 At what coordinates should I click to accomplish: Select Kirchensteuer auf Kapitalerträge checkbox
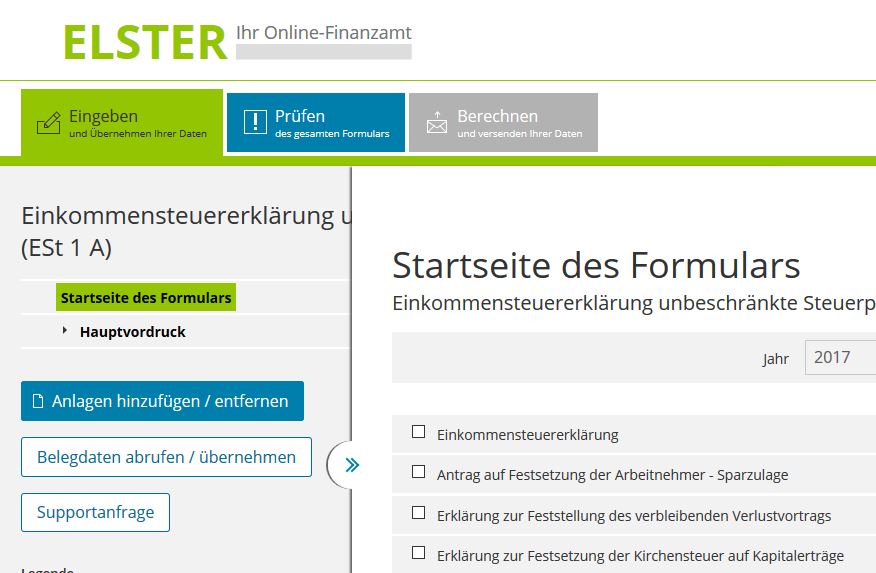[418, 553]
